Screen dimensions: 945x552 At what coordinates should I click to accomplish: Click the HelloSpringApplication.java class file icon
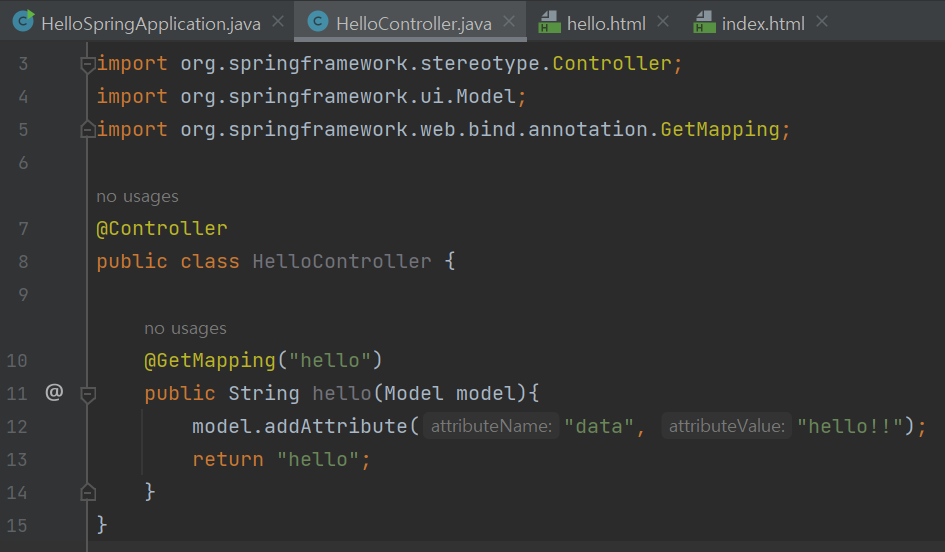point(24,21)
